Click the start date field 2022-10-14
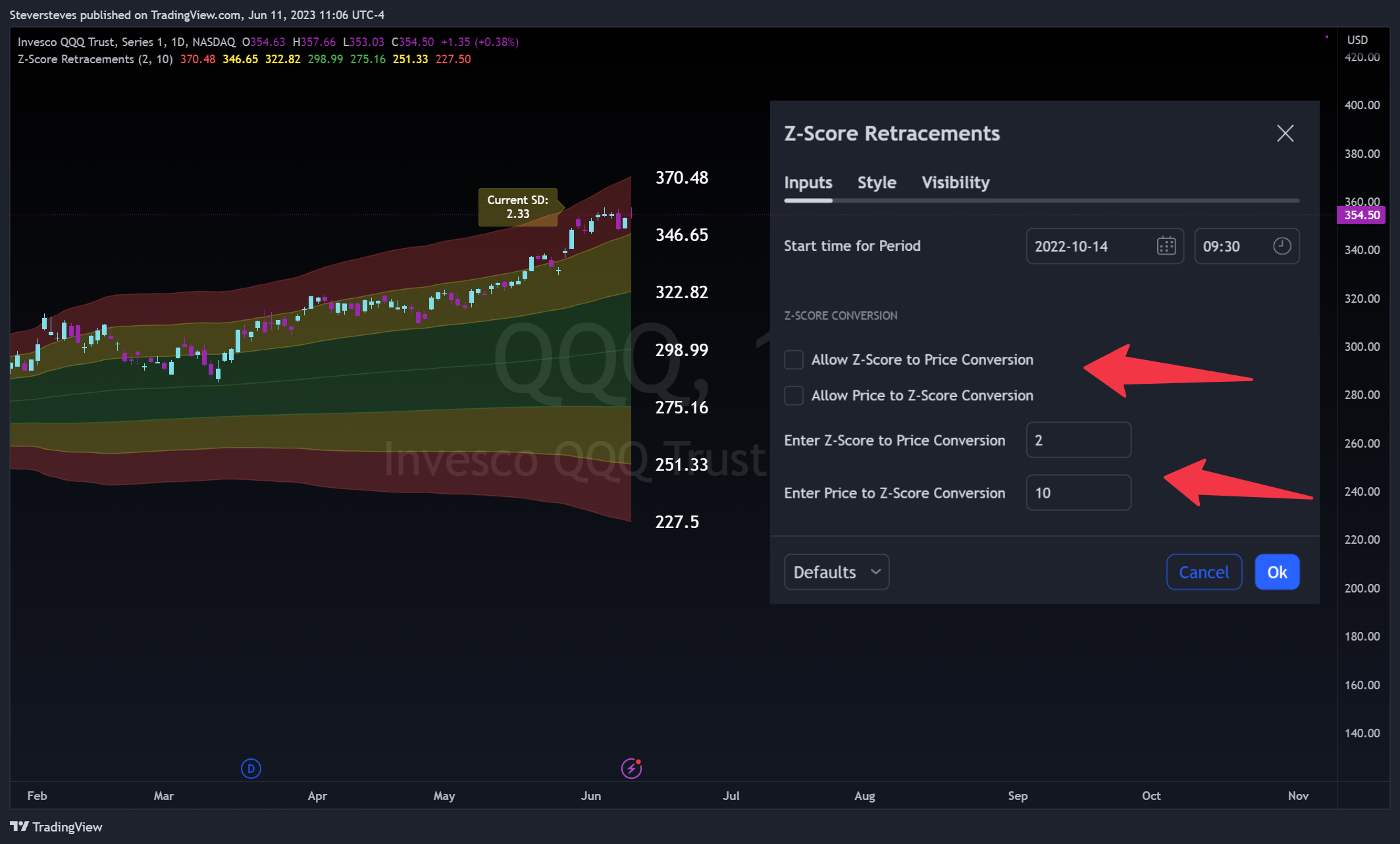Viewport: 1400px width, 844px height. click(x=1104, y=246)
